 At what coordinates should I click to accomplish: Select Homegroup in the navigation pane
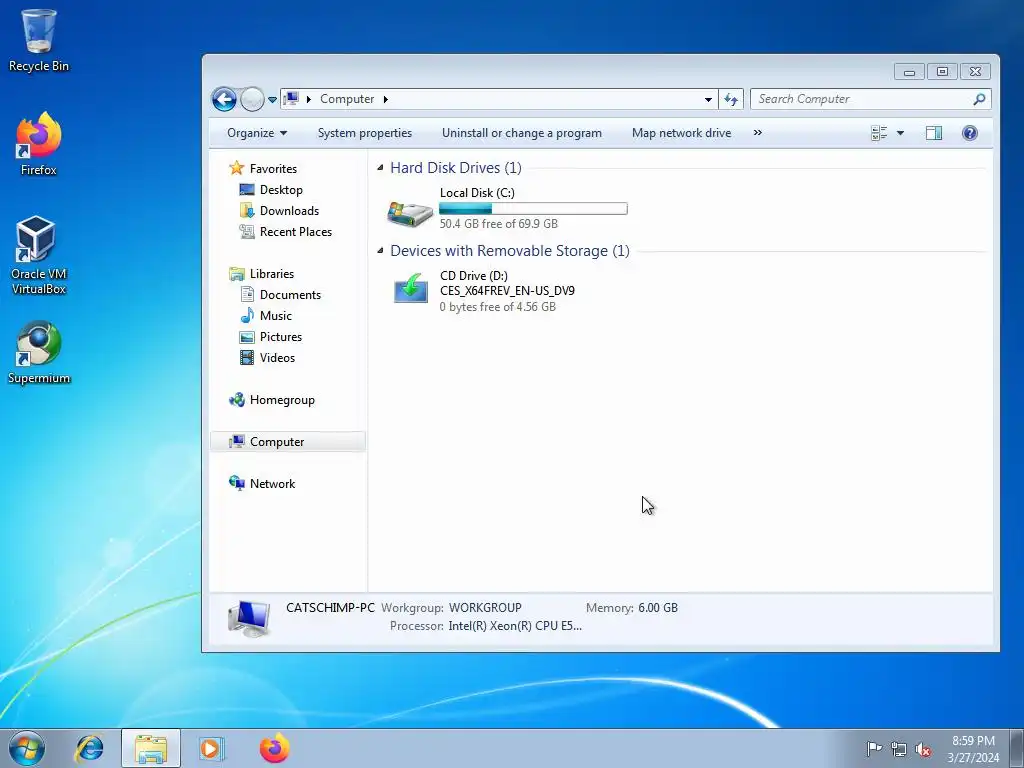(282, 400)
